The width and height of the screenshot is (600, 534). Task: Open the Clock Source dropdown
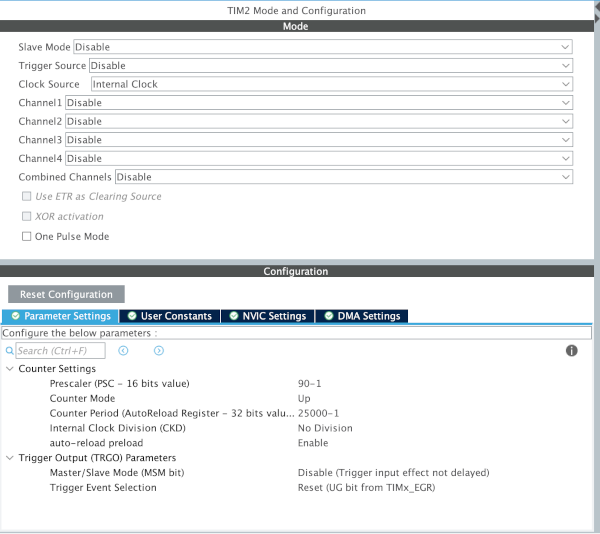[x=331, y=85]
